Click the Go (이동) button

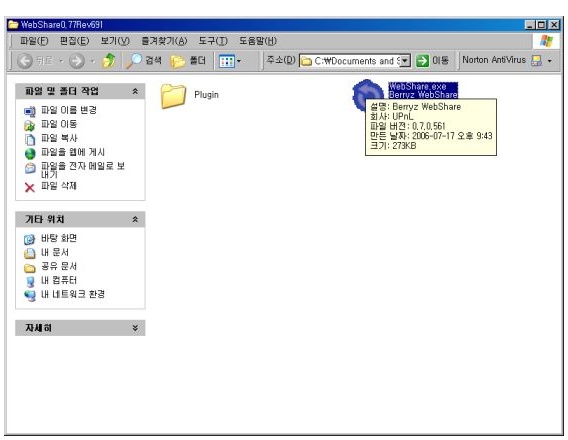coord(432,60)
